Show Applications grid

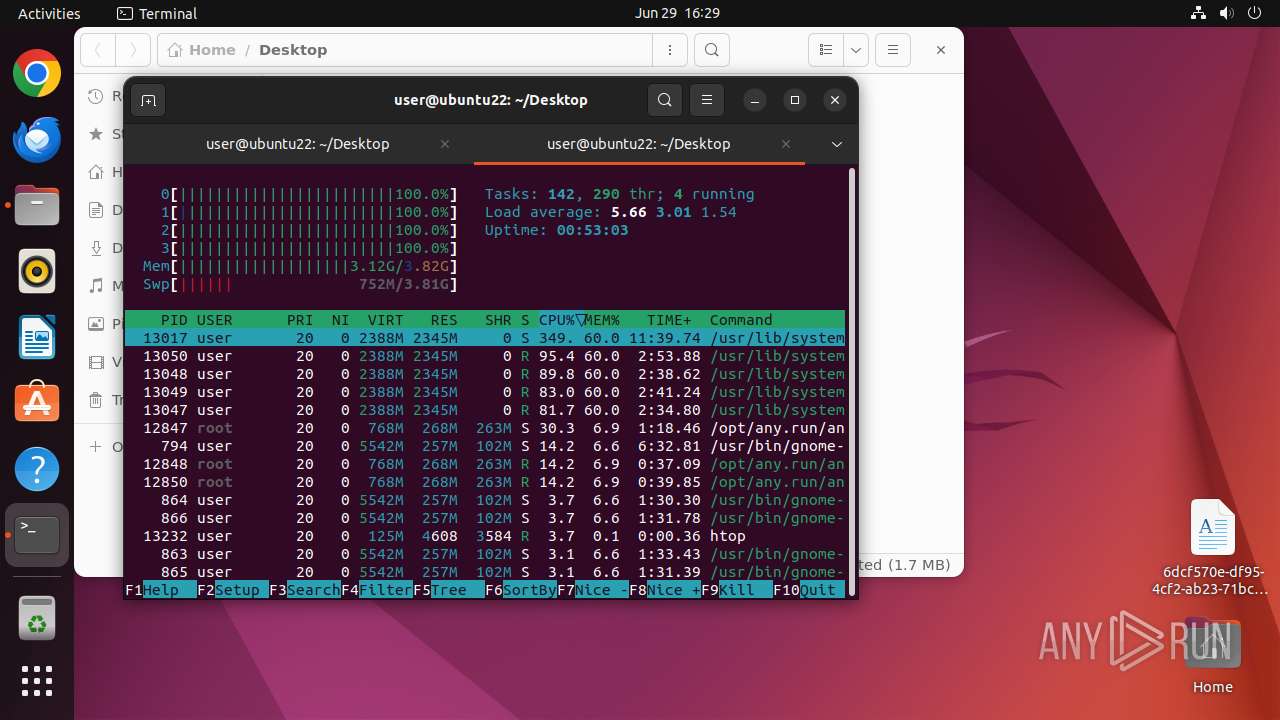[37, 681]
